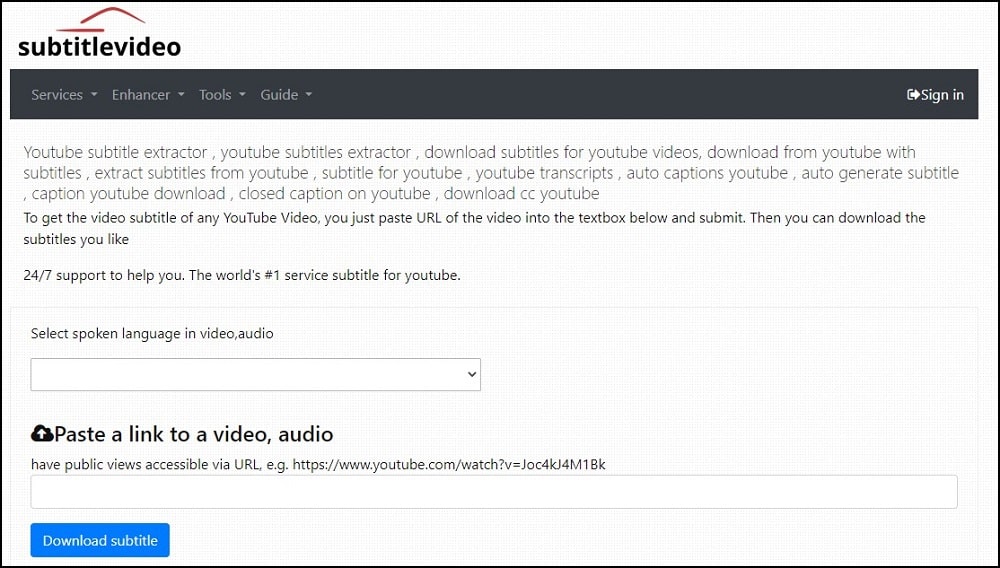The image size is (1000, 568).
Task: Click the example YouTube URL text
Action: [x=449, y=464]
